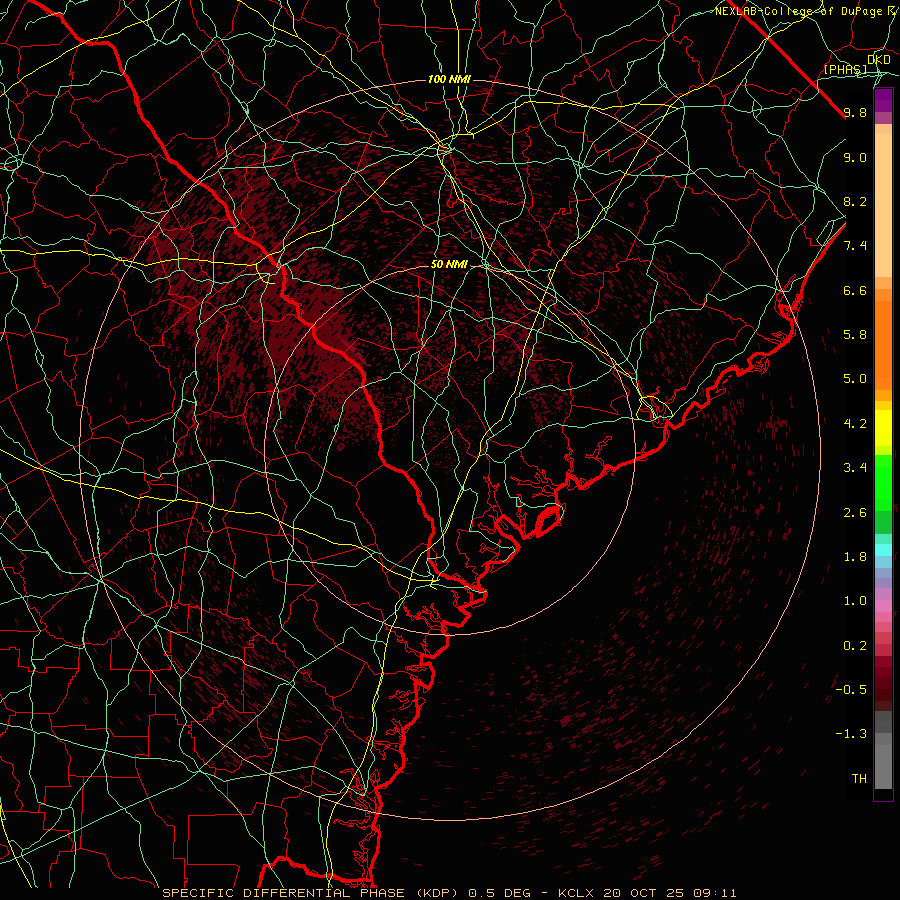
Task: Click the "[PHAS]" units label
Action: coord(845,70)
